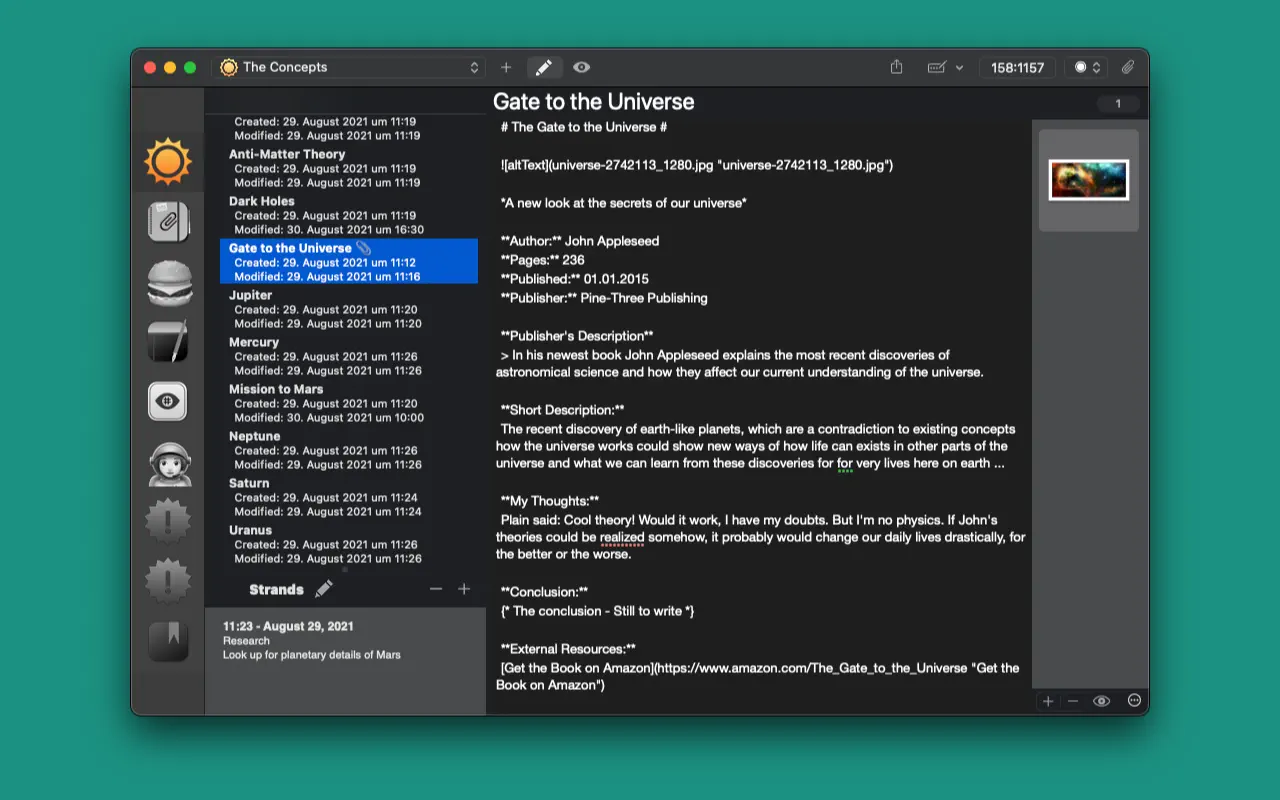Click the share icon in toolbar
The image size is (1280, 800).
click(896, 67)
